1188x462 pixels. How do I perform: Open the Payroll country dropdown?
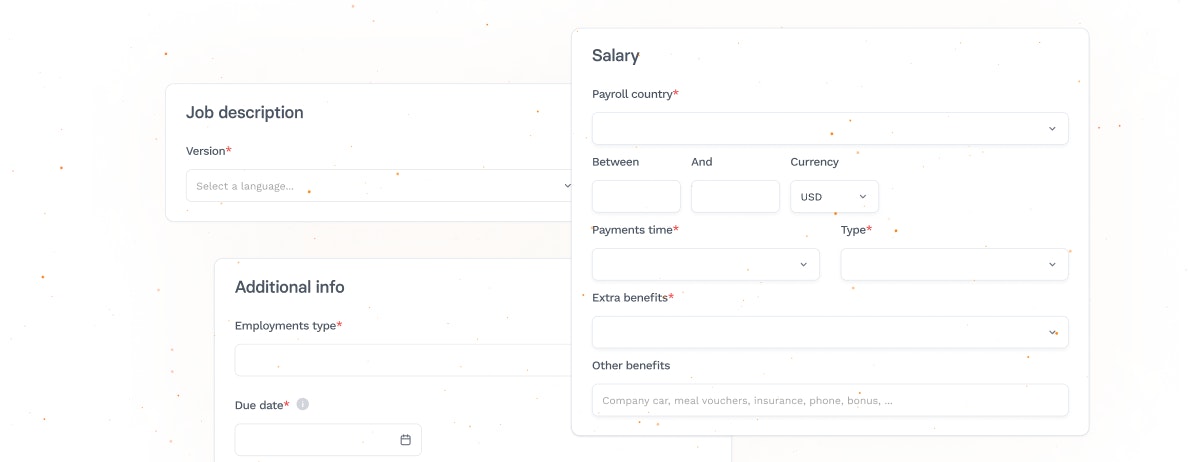click(x=830, y=129)
